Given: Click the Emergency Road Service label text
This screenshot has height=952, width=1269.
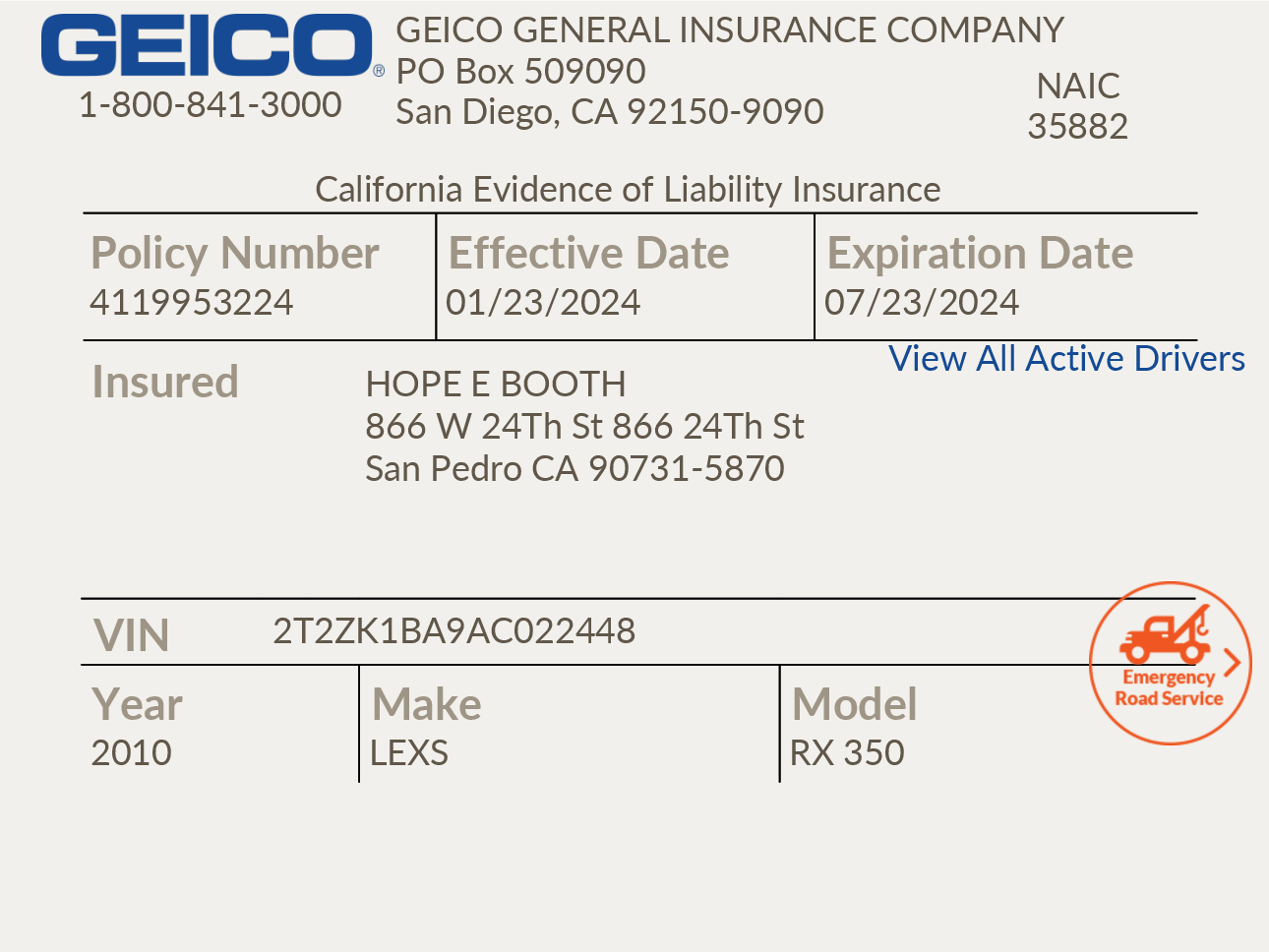Looking at the screenshot, I should [1169, 687].
